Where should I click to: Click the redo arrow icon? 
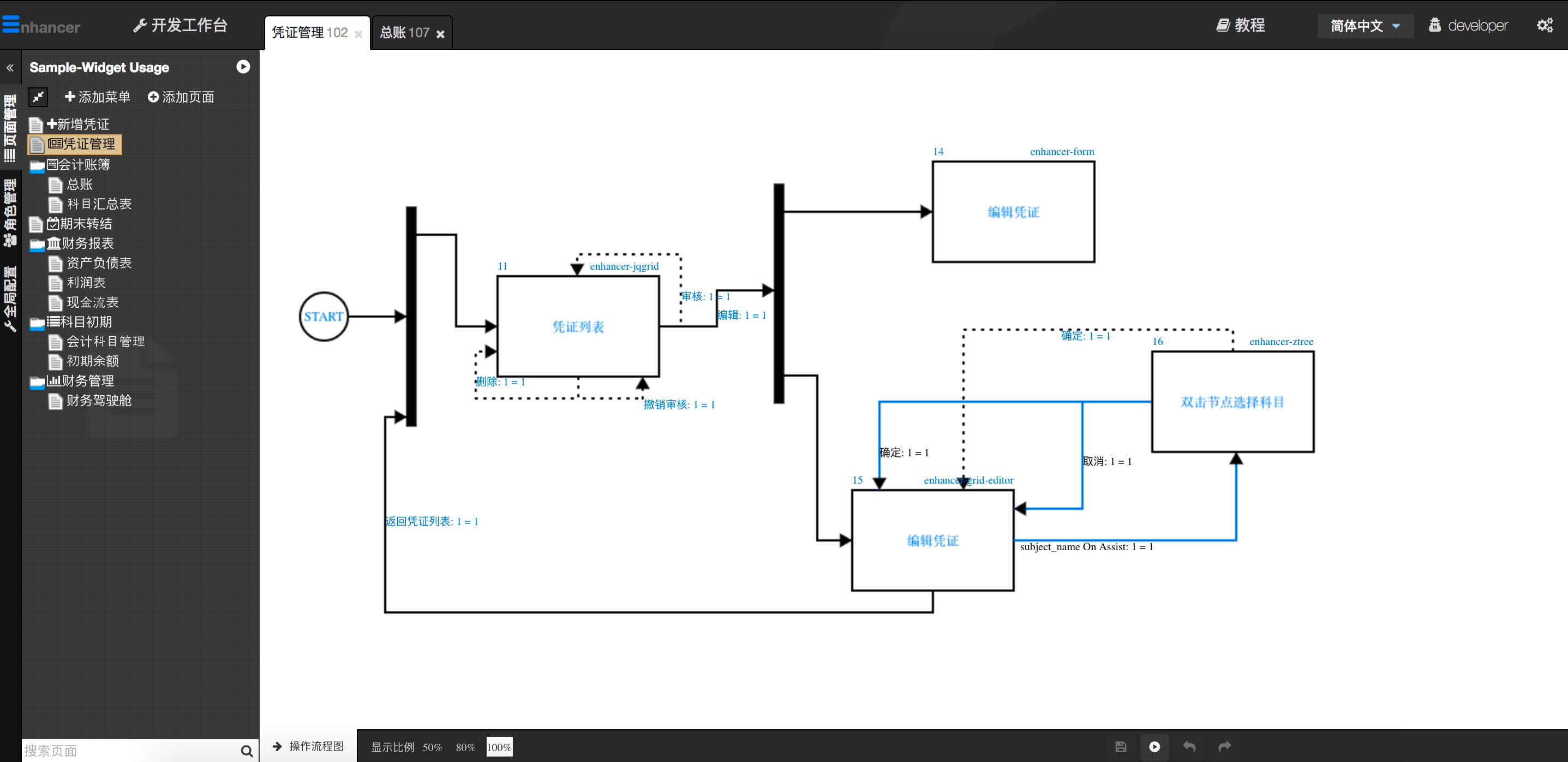pyautogui.click(x=1224, y=746)
